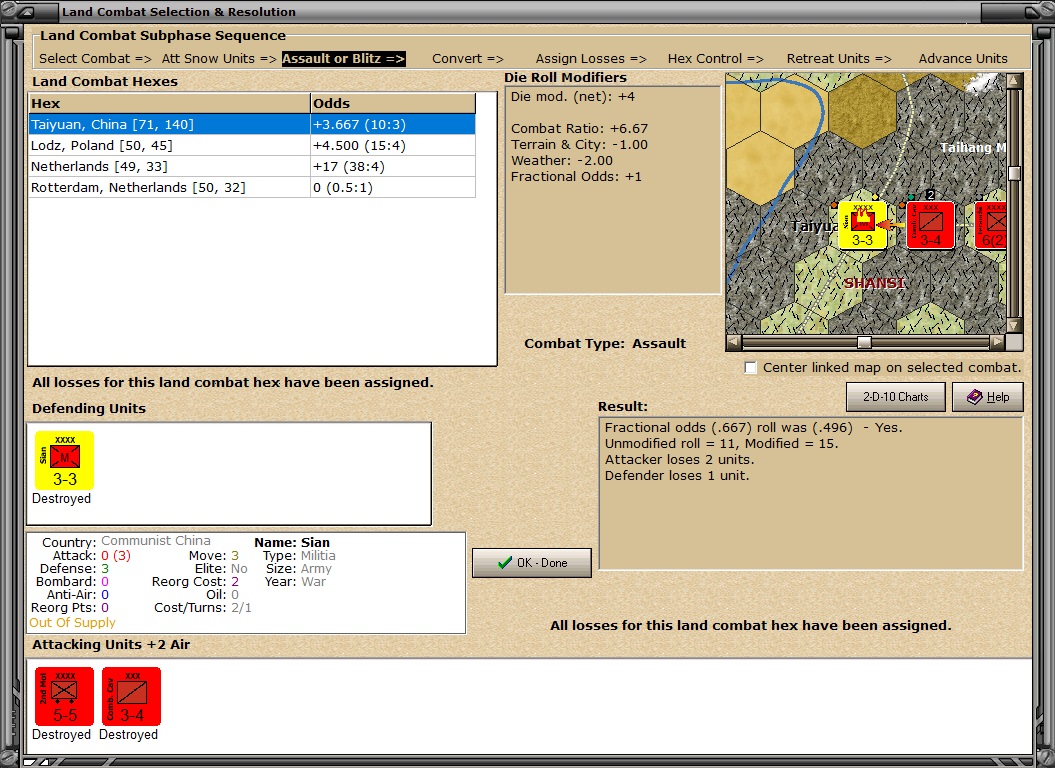This screenshot has width=1055, height=768.
Task: Click the green checkmark on OK - Done
Action: point(505,563)
